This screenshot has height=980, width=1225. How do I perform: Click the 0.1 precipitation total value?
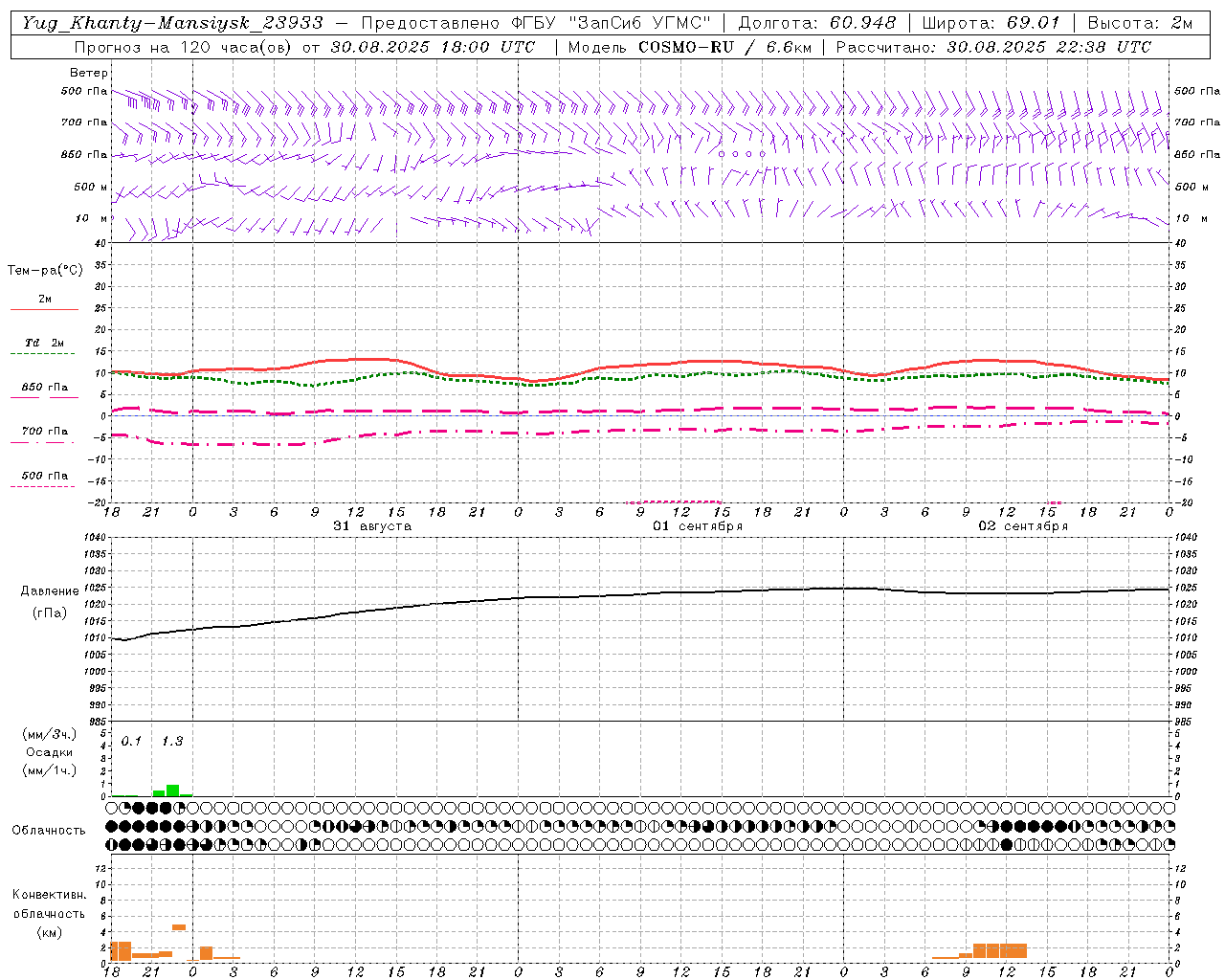(131, 741)
